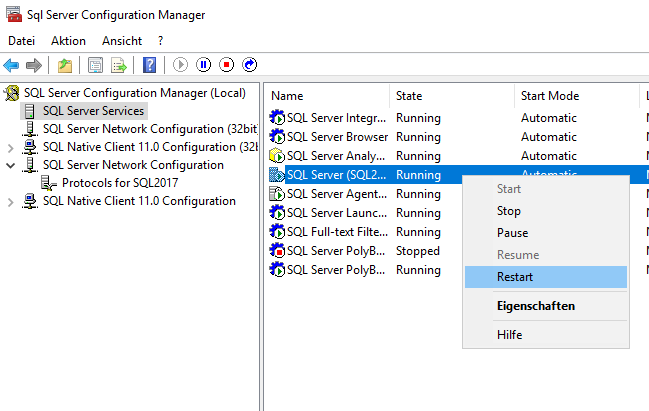
Task: Click the Start Service play icon
Action: coord(180,65)
